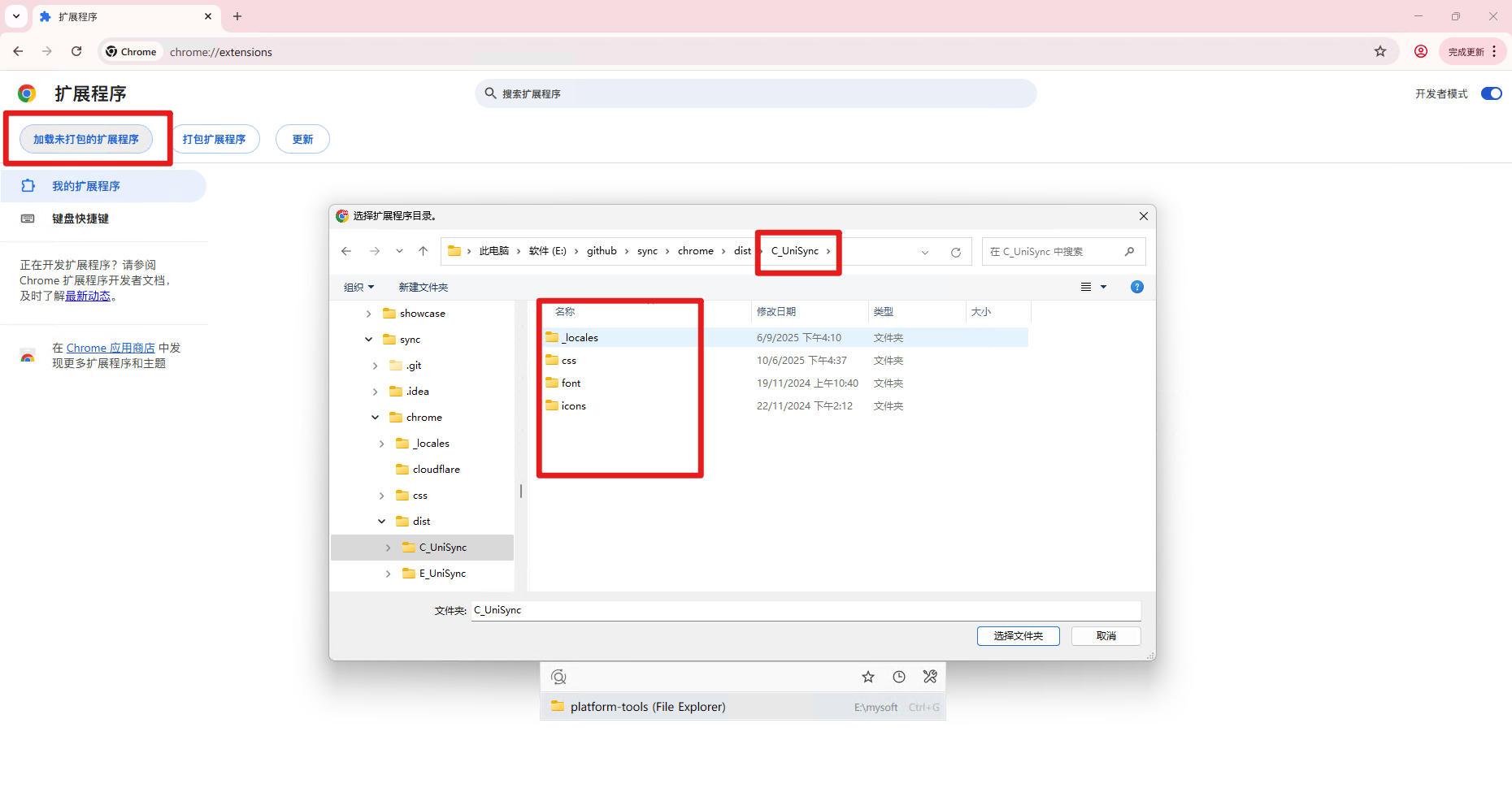Open the 组织 dropdown menu
1512x810 pixels.
pos(358,288)
